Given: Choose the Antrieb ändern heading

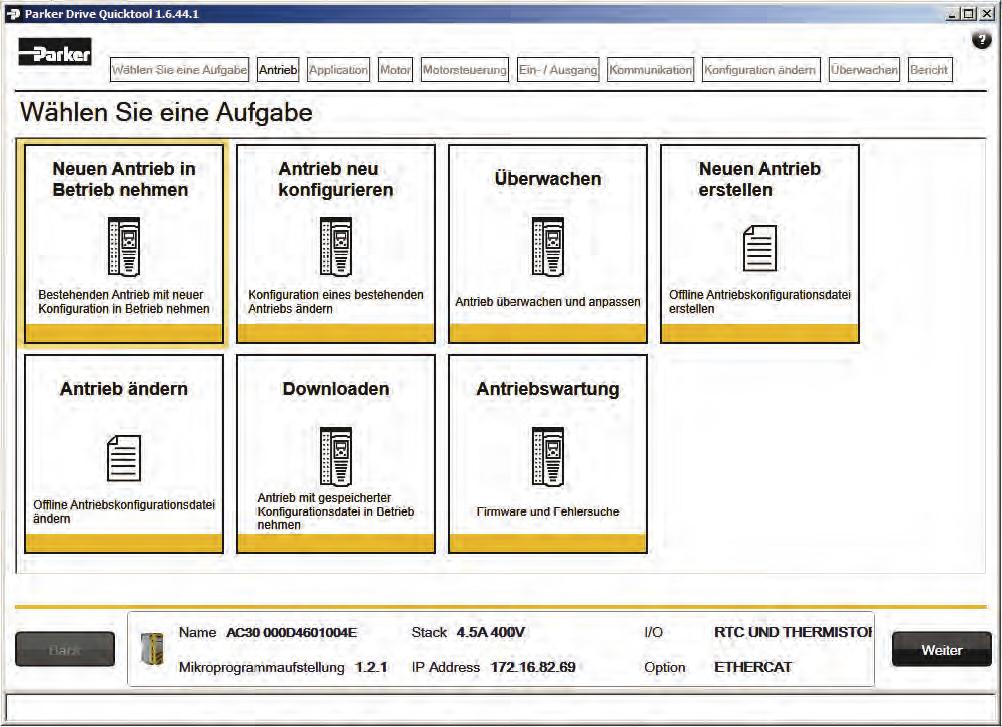Looking at the screenshot, I should point(124,389).
